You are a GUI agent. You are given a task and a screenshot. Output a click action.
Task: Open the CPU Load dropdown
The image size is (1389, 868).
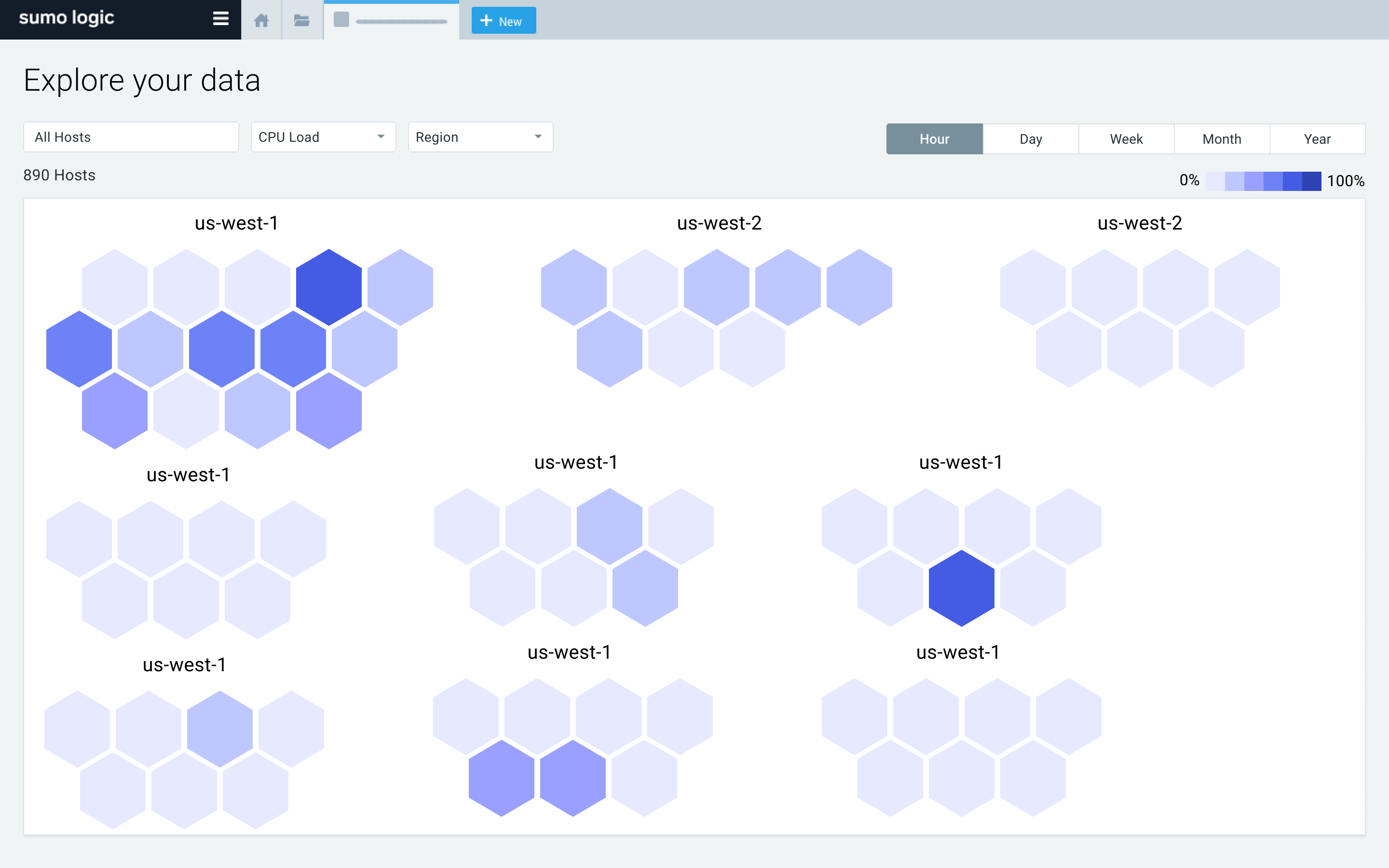click(x=323, y=137)
